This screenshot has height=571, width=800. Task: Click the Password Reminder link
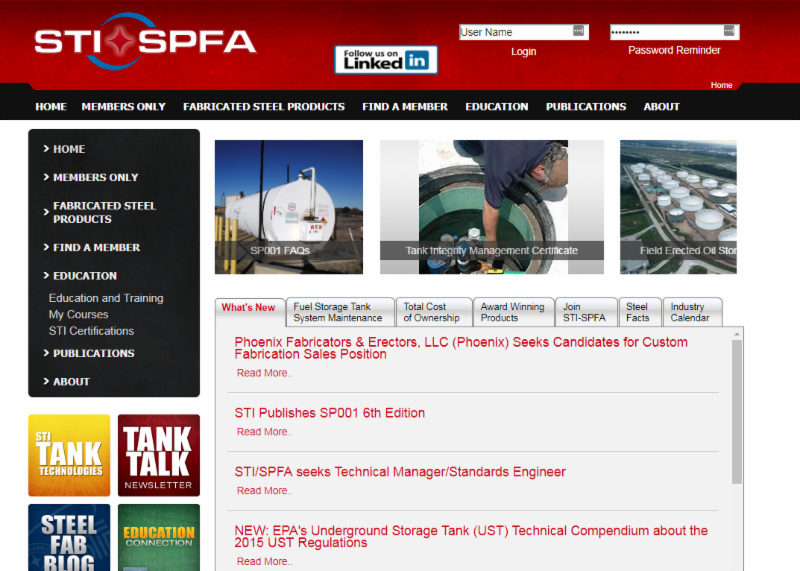point(674,50)
